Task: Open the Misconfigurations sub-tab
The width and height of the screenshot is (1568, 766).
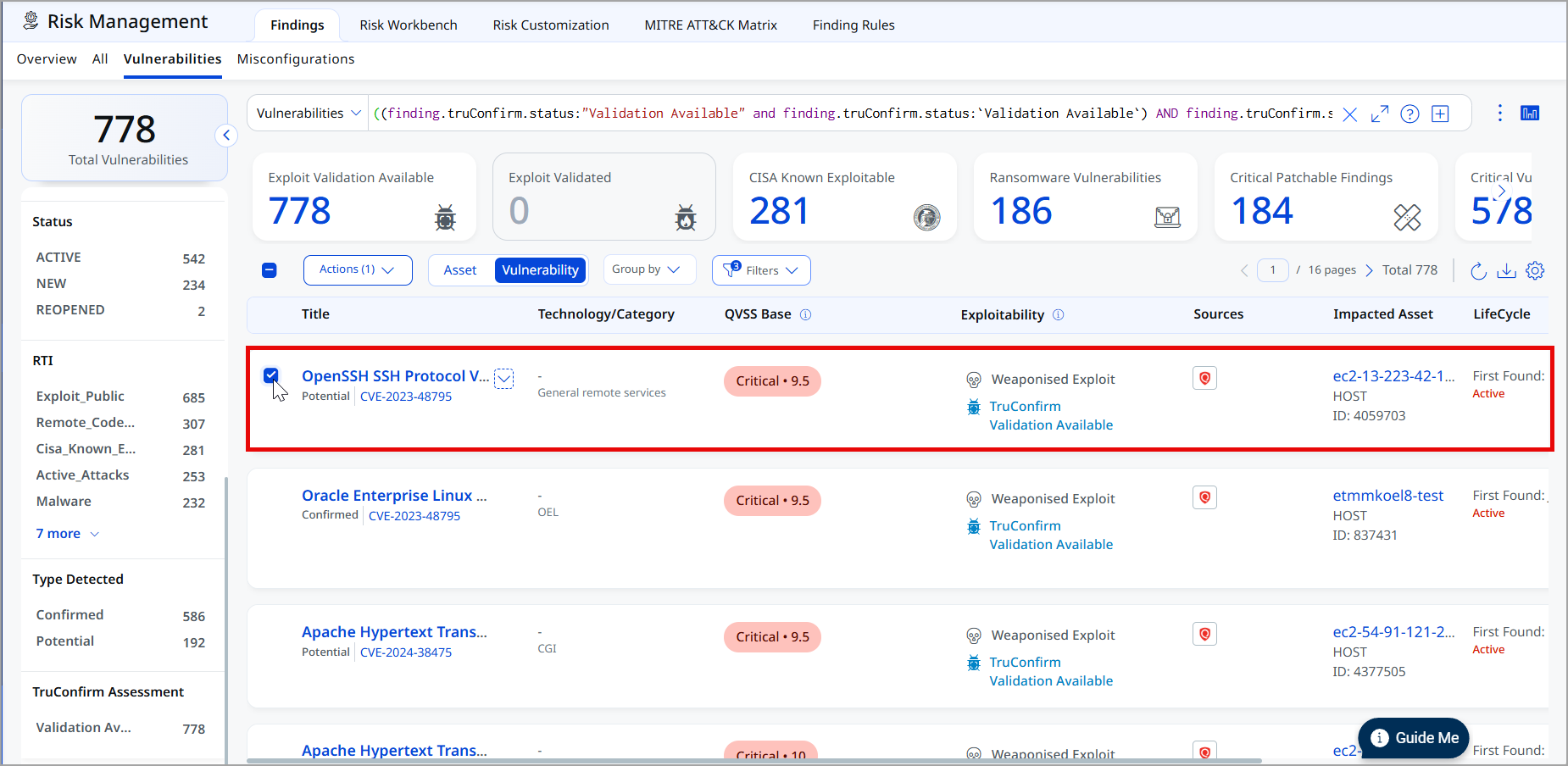Action: [x=296, y=59]
